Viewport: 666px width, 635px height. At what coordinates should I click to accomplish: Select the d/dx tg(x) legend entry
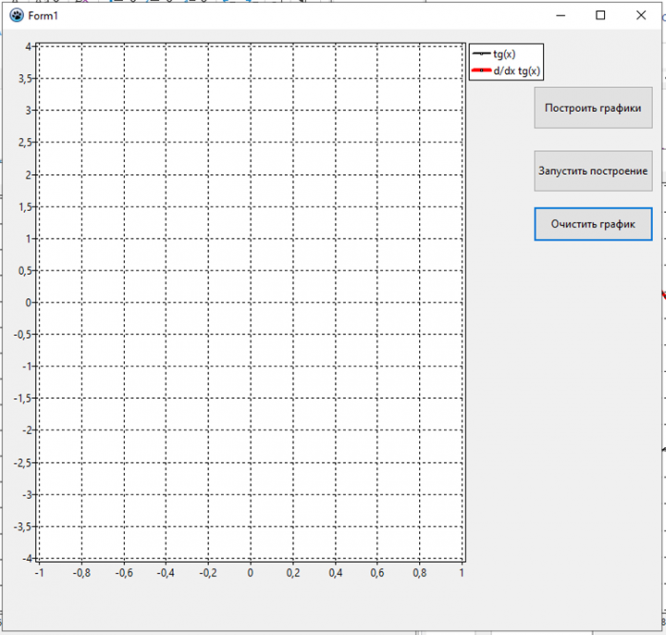506,71
